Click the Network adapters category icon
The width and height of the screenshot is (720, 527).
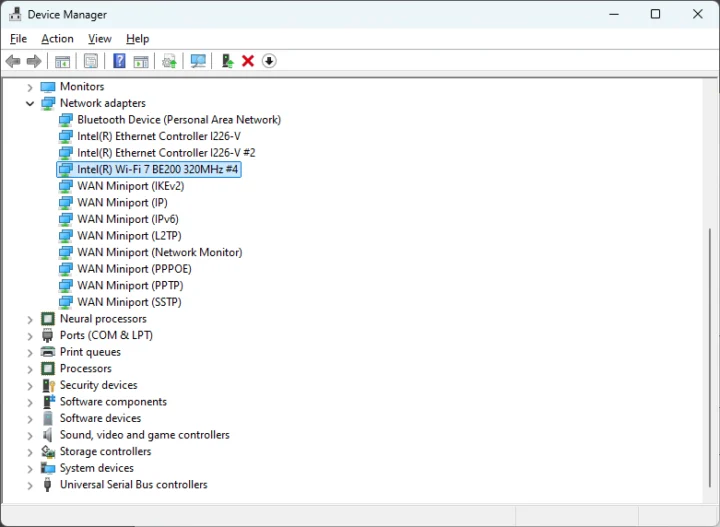point(48,103)
